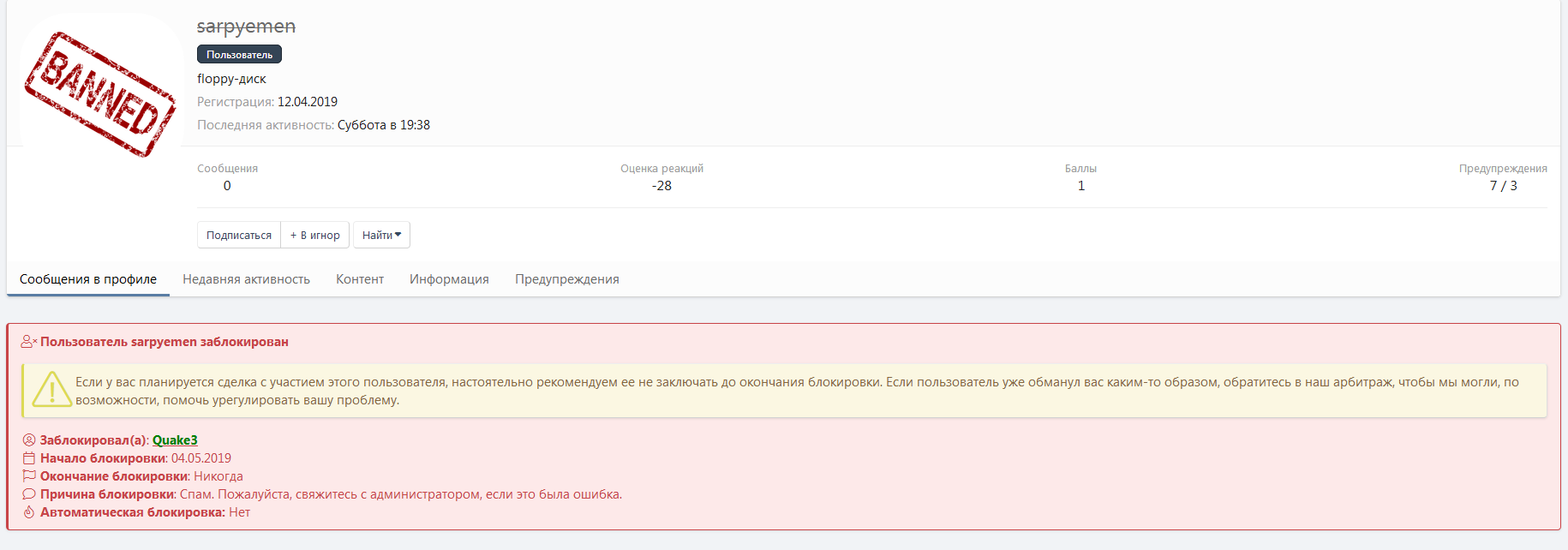
Task: Open the Предупреждения tab
Action: click(x=567, y=279)
